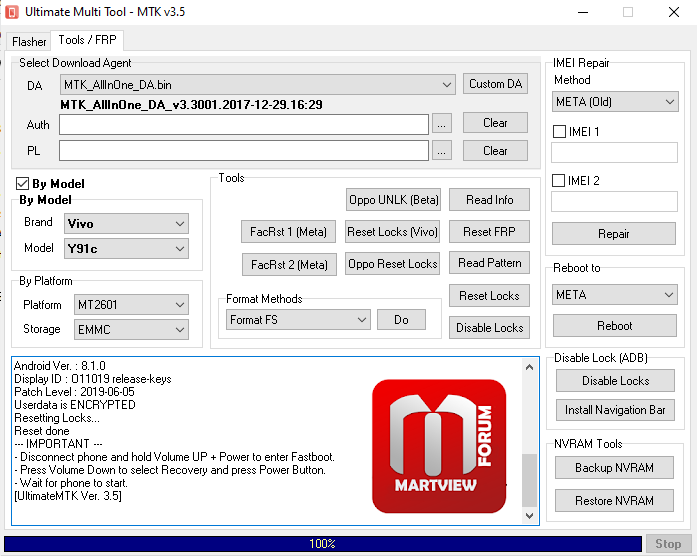Click 'Userdata is ENCRYPTED' log line

(75, 404)
